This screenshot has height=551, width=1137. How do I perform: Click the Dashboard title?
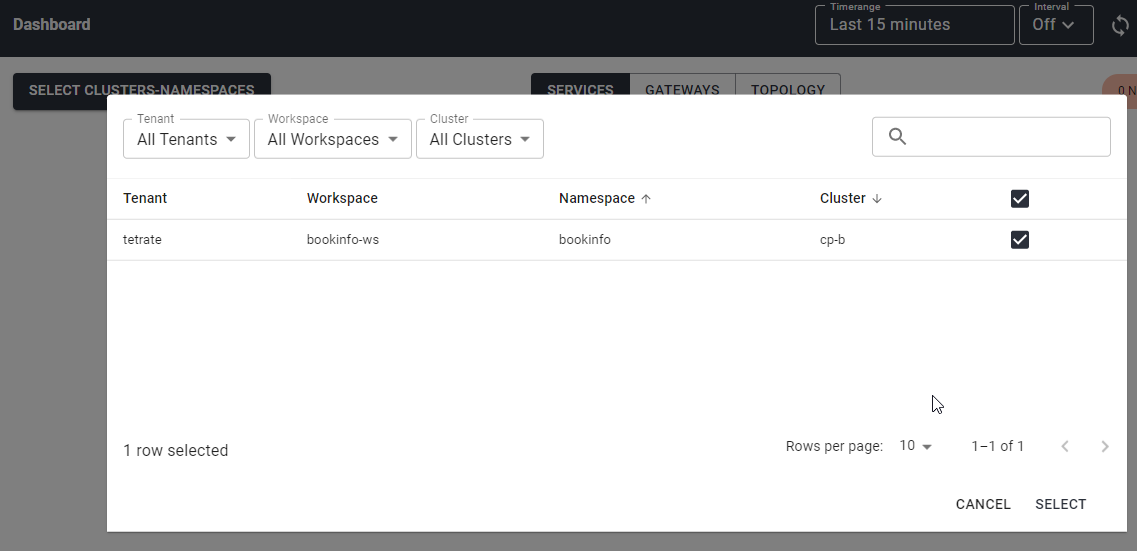pyautogui.click(x=51, y=25)
